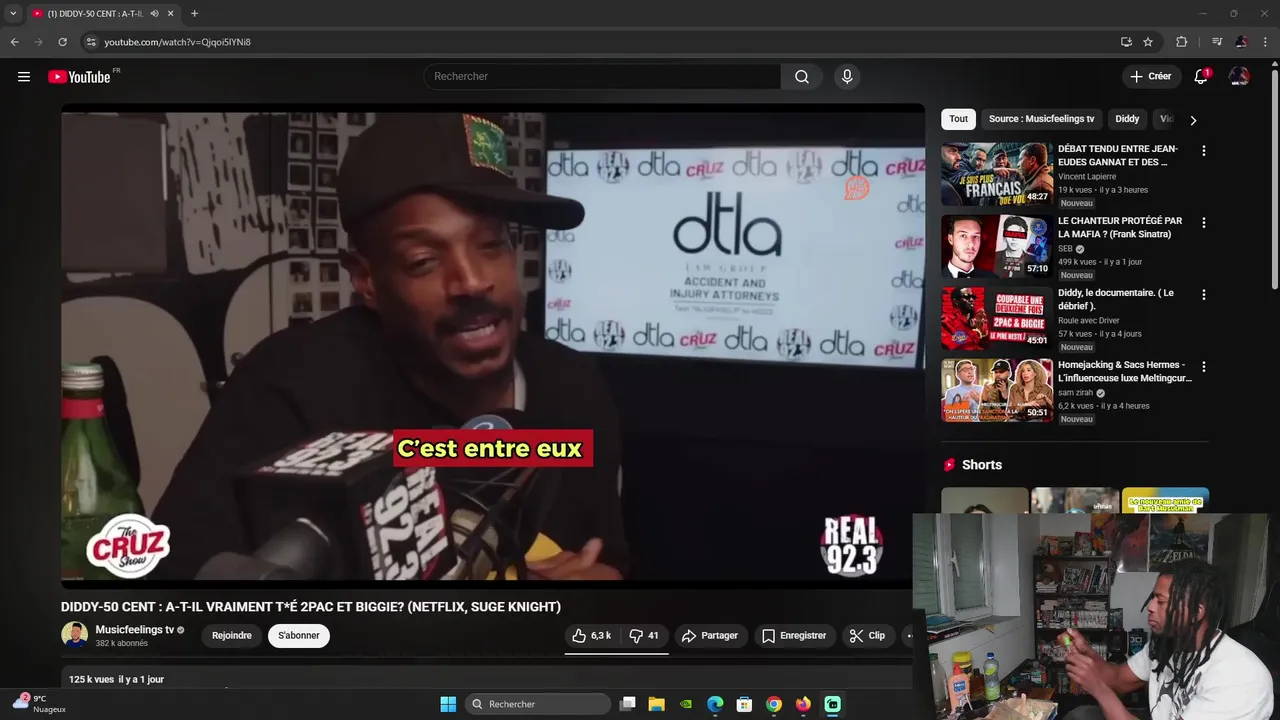This screenshot has width=1280, height=720.
Task: Open options for the Vincent Lapierre video
Action: pos(1203,151)
